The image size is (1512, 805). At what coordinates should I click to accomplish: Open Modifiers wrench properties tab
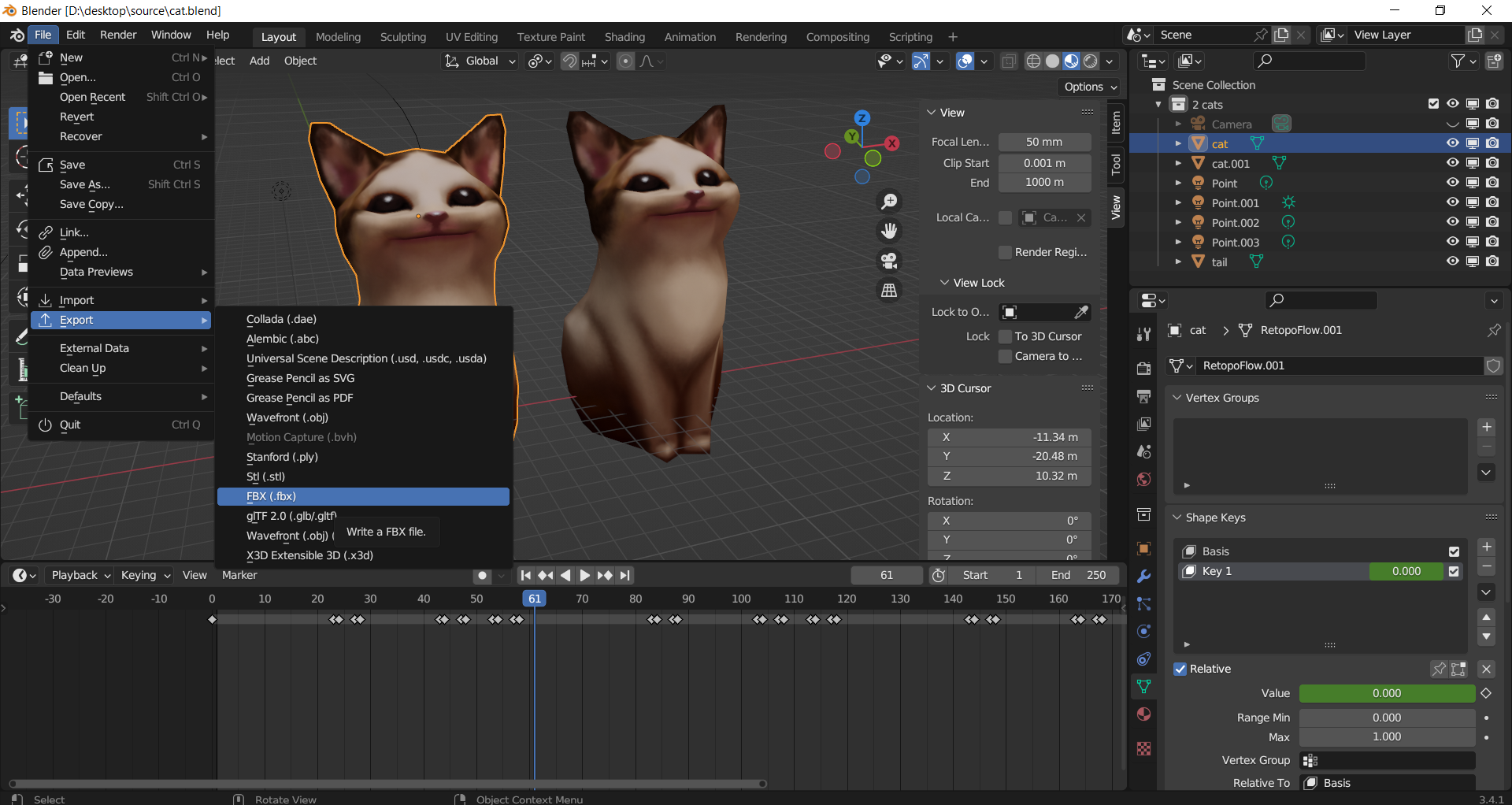click(1143, 577)
